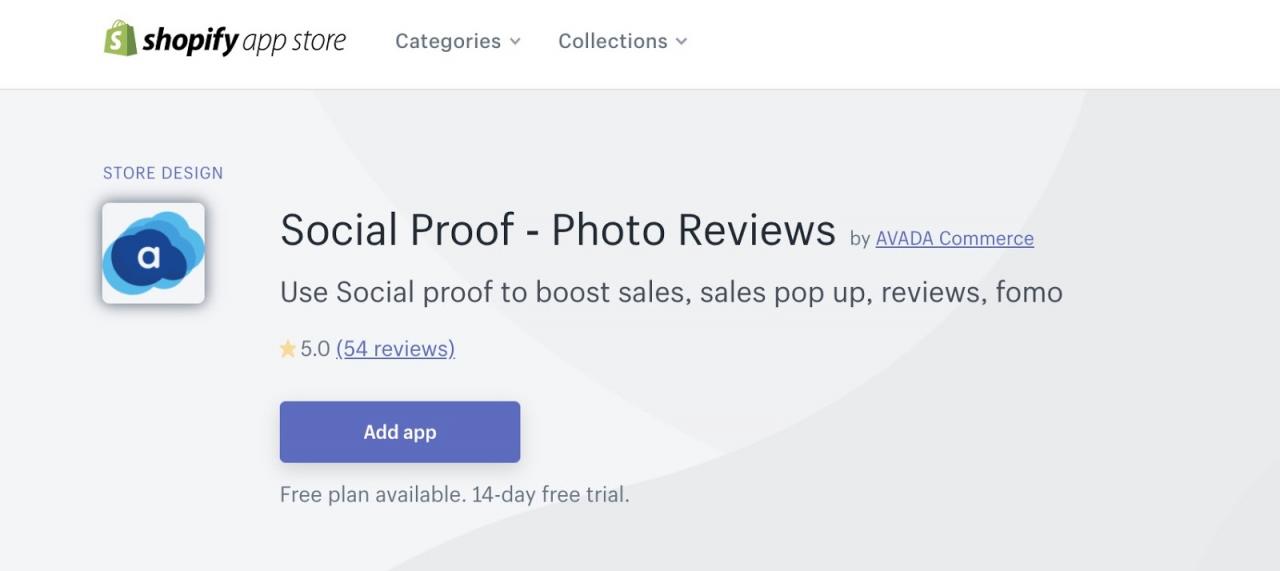
Task: Click the AVADA blue cloud app icon
Action: point(153,253)
